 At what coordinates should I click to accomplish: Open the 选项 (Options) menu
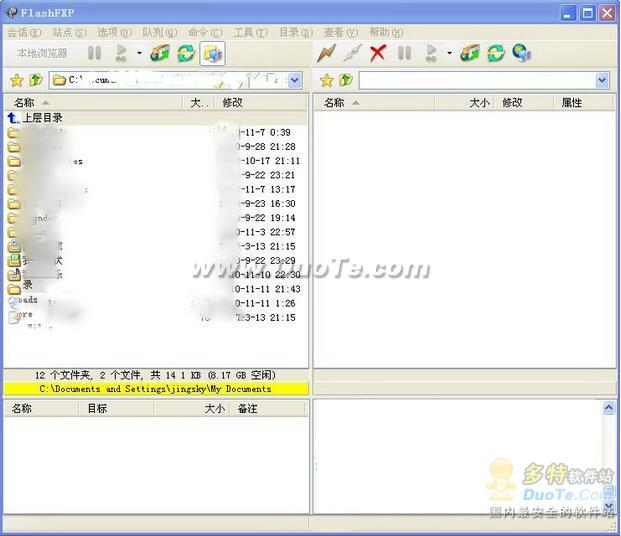tap(114, 32)
